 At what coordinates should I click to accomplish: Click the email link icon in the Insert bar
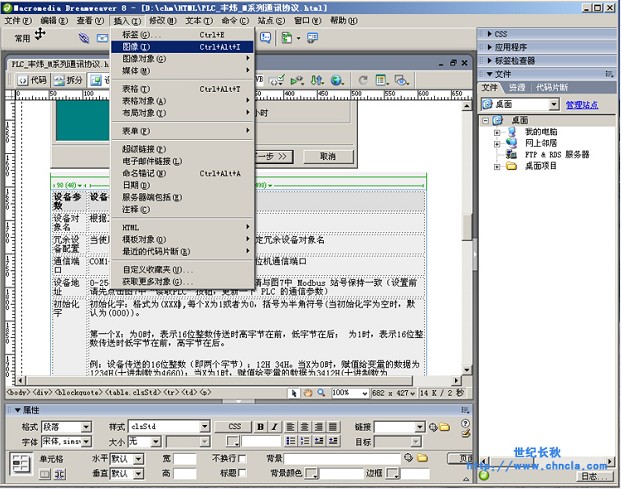tap(103, 38)
